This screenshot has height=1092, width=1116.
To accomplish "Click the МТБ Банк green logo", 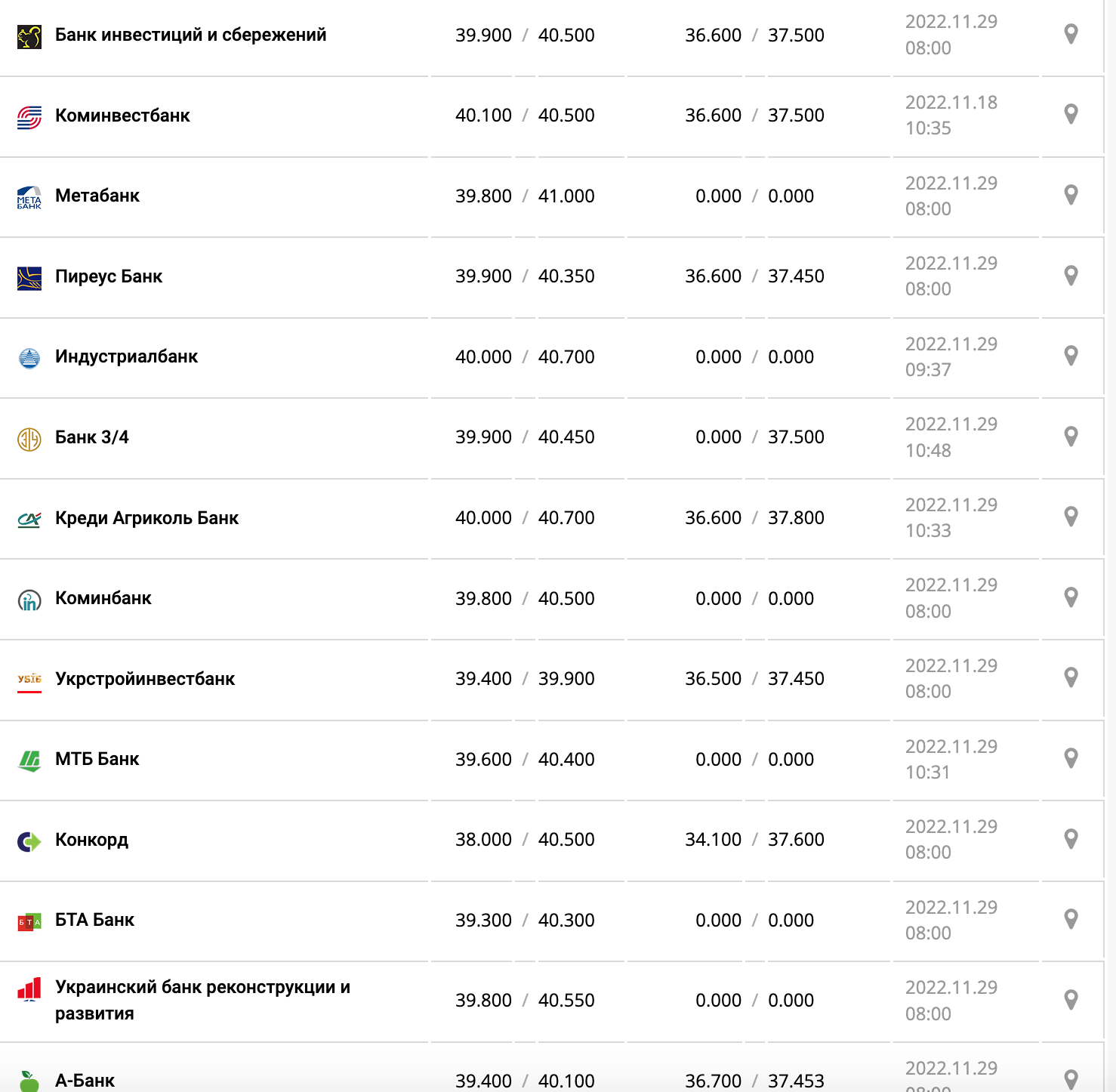I will tap(29, 760).
